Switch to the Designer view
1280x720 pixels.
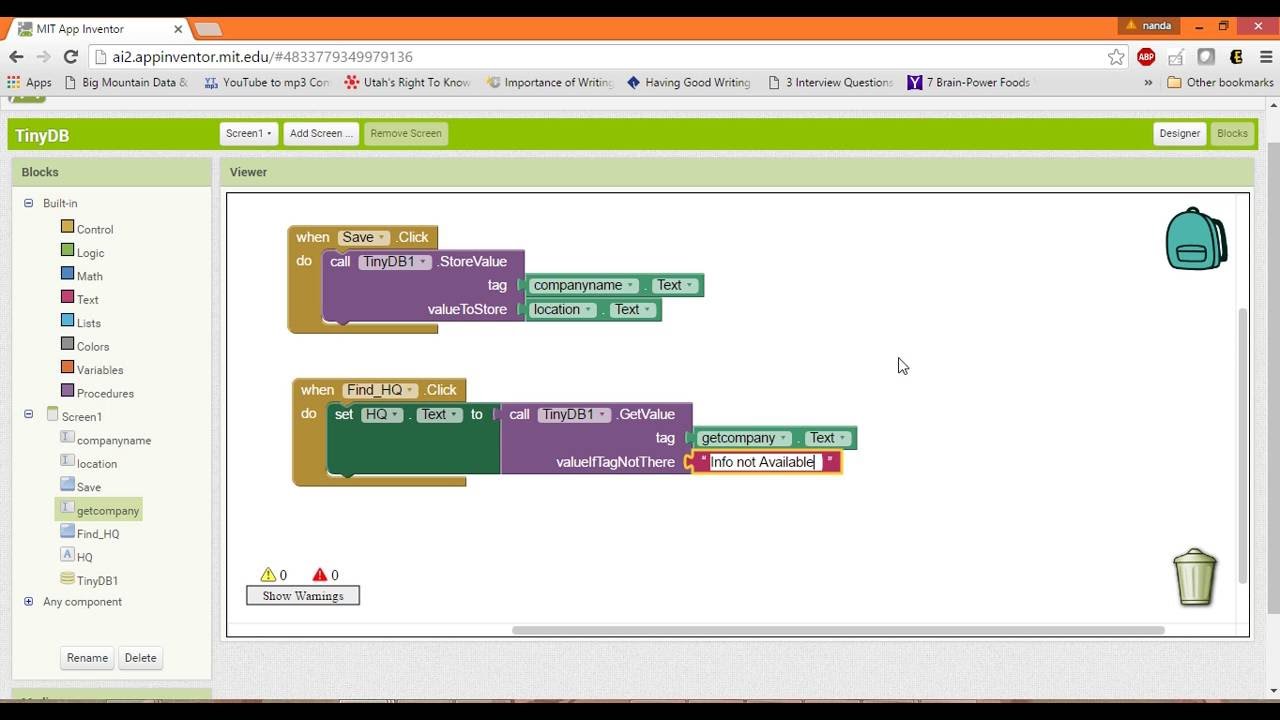pyautogui.click(x=1179, y=133)
